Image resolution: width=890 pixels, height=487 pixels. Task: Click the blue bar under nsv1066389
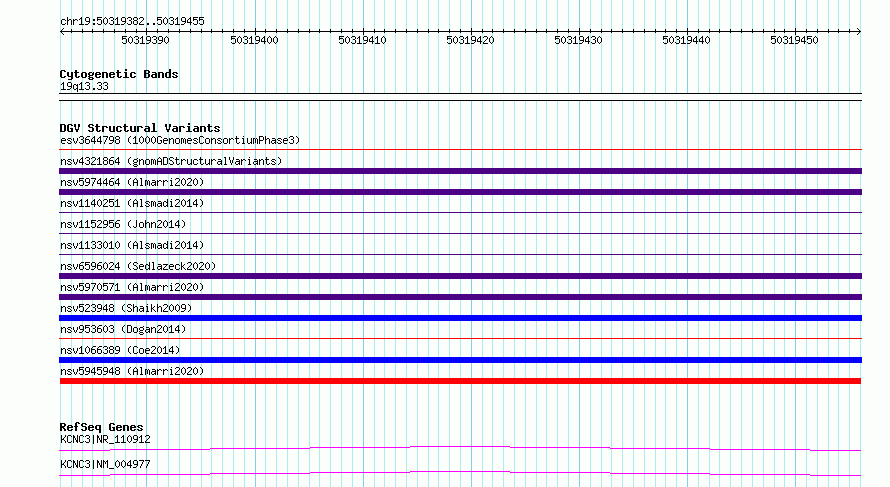(x=460, y=360)
